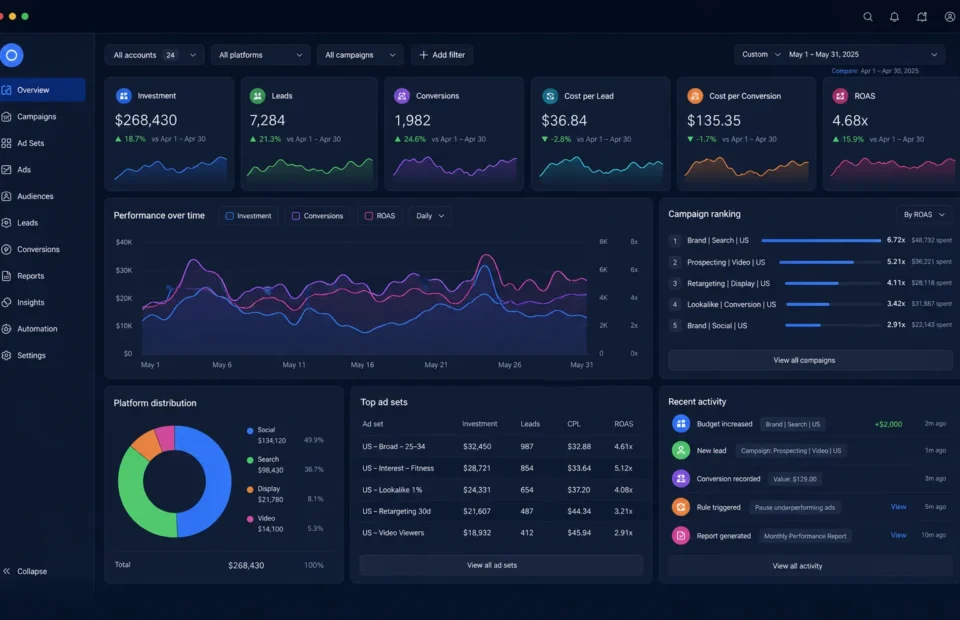Open the All campaigns dropdown

(x=360, y=55)
